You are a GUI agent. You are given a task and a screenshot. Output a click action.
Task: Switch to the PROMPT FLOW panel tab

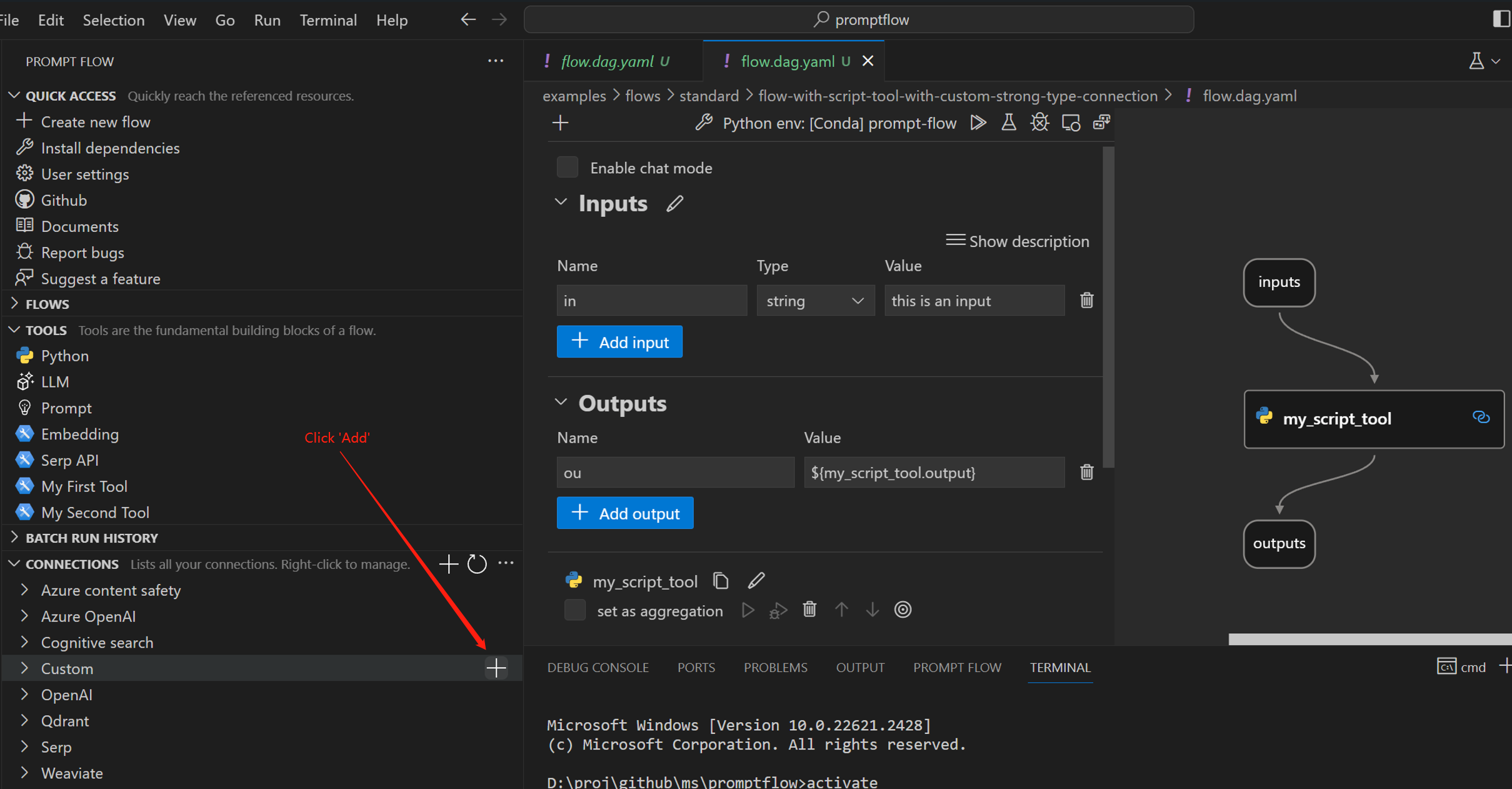click(x=956, y=667)
